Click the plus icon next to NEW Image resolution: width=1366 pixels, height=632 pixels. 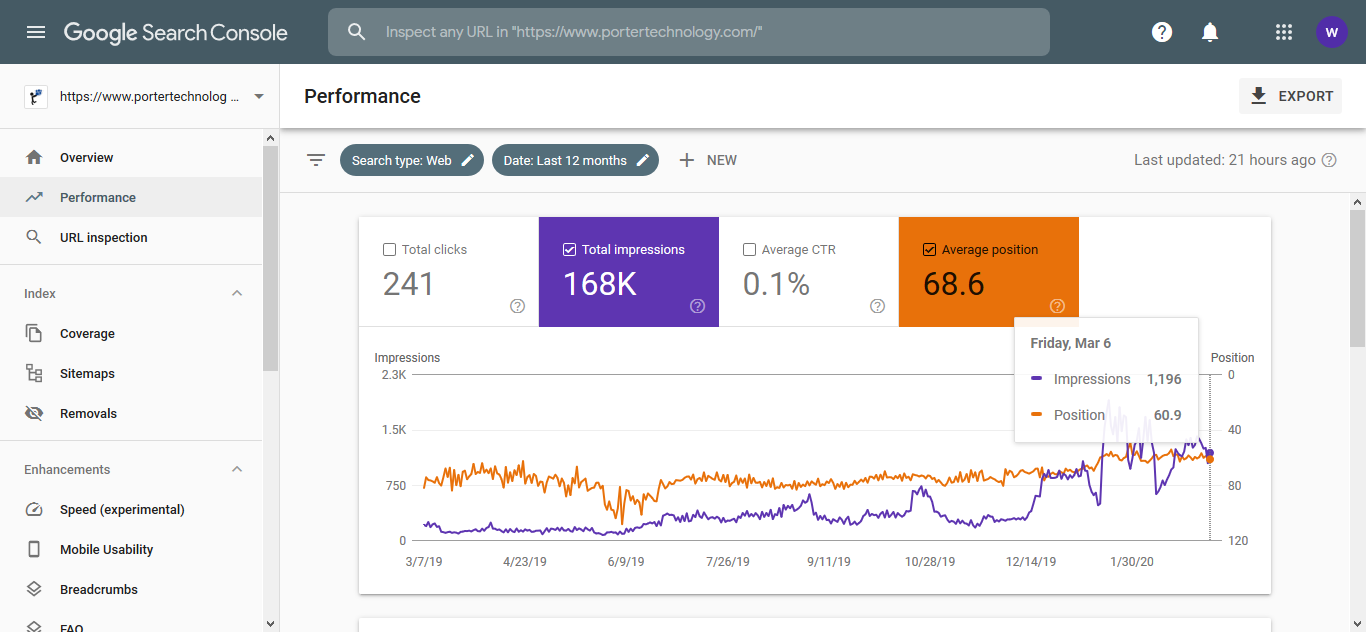687,160
